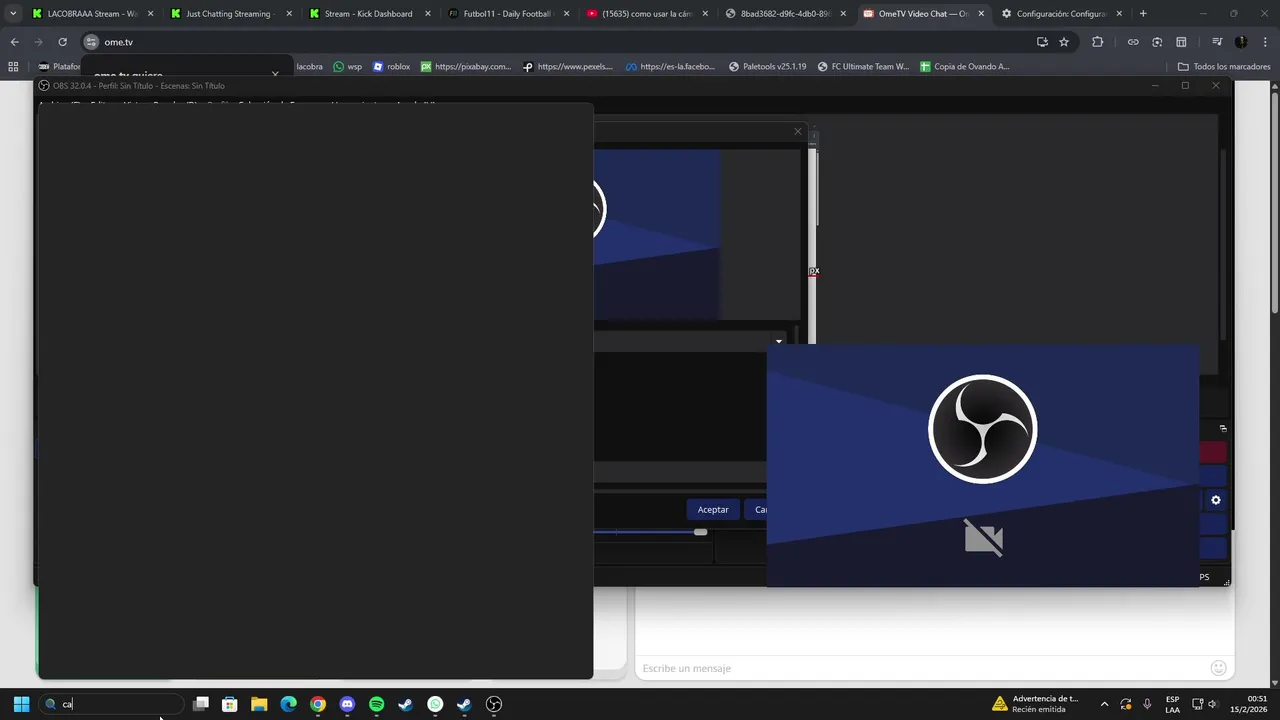Viewport: 1280px width, 720px height.
Task: Open the Configuración browser tab
Action: pos(1062,14)
